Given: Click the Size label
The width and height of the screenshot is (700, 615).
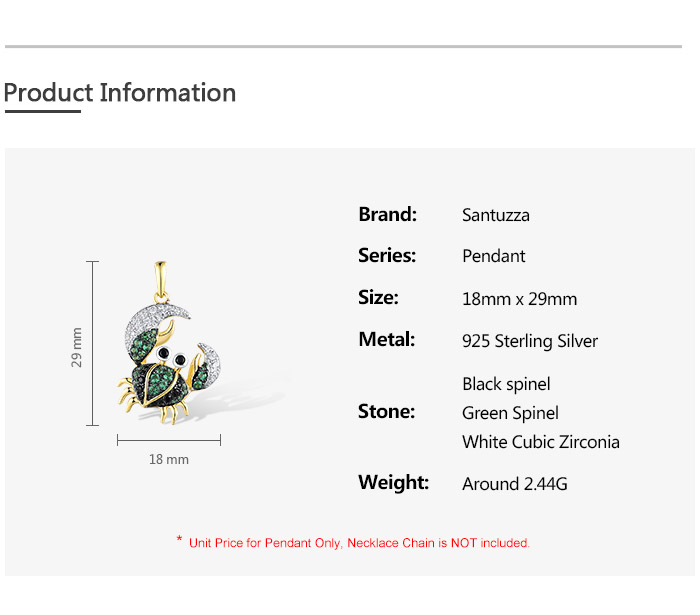Looking at the screenshot, I should [378, 297].
